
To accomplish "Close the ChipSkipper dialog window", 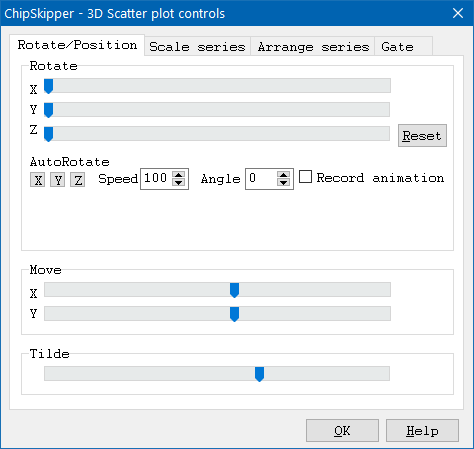I will pos(458,13).
